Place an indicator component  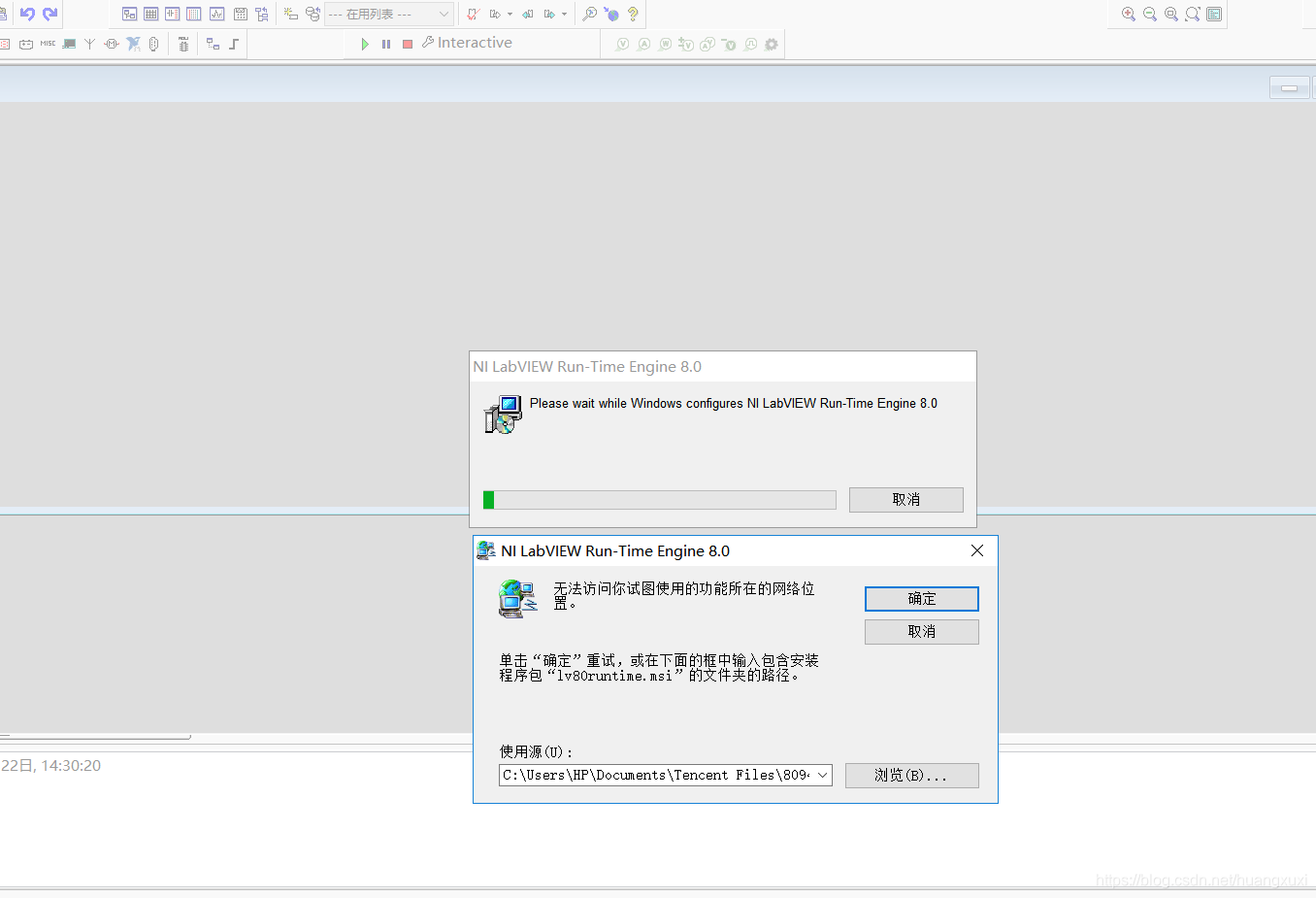coord(4,44)
